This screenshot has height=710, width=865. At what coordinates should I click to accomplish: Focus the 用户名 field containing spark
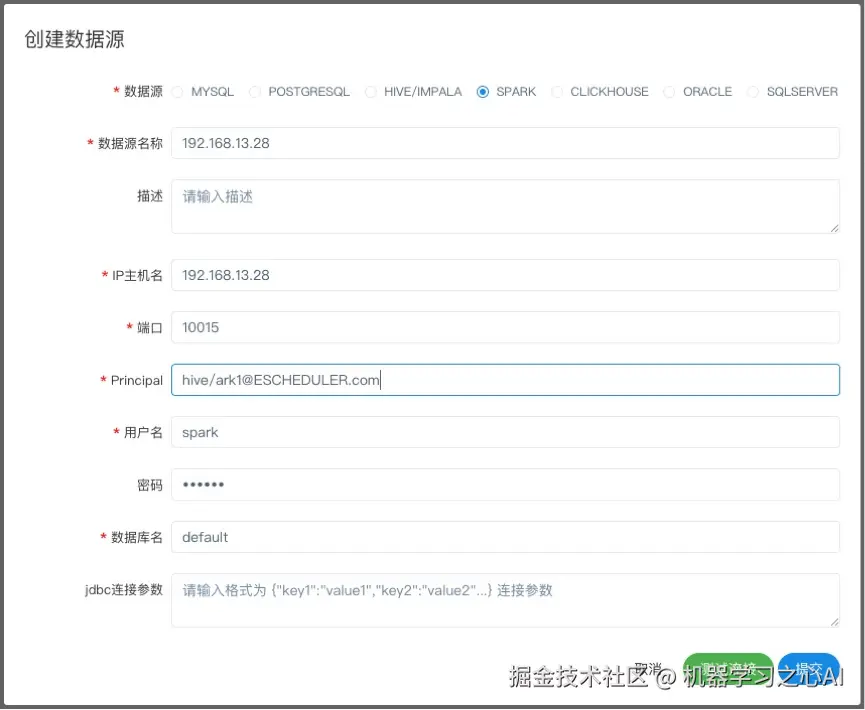point(505,433)
